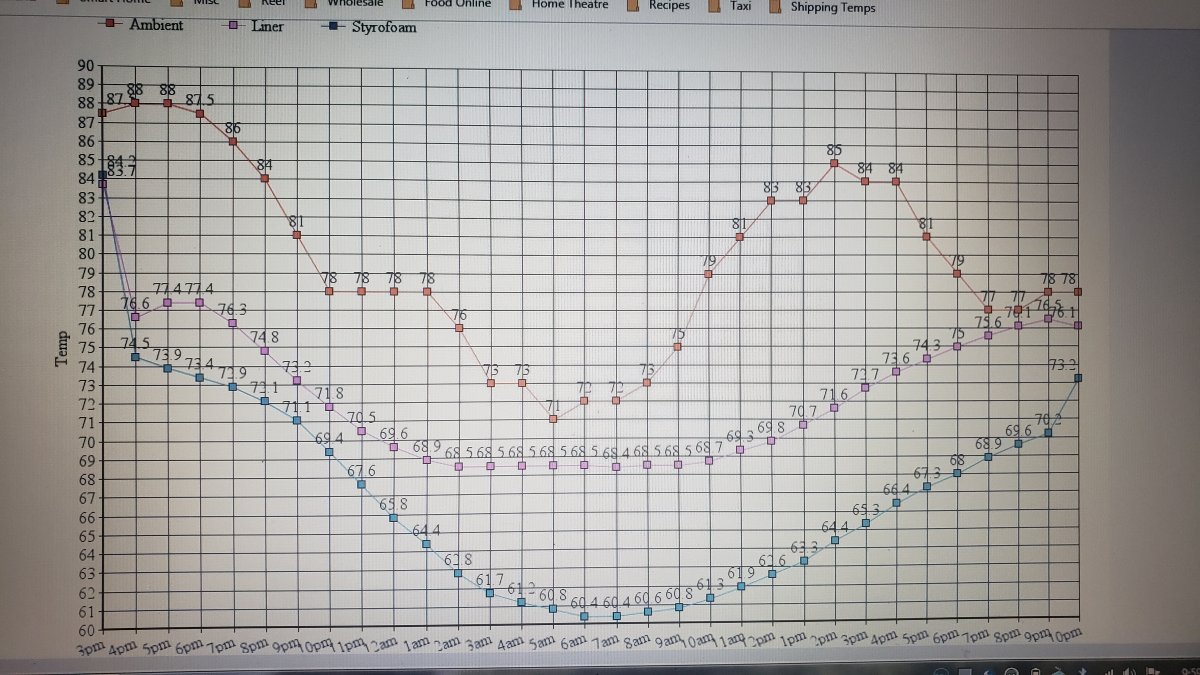Click the styrofoam value label "70.2"

click(x=1048, y=419)
